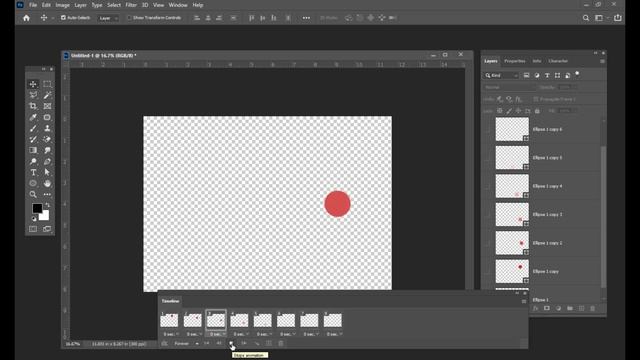Open frame 1 delay time dropdown

point(171,334)
